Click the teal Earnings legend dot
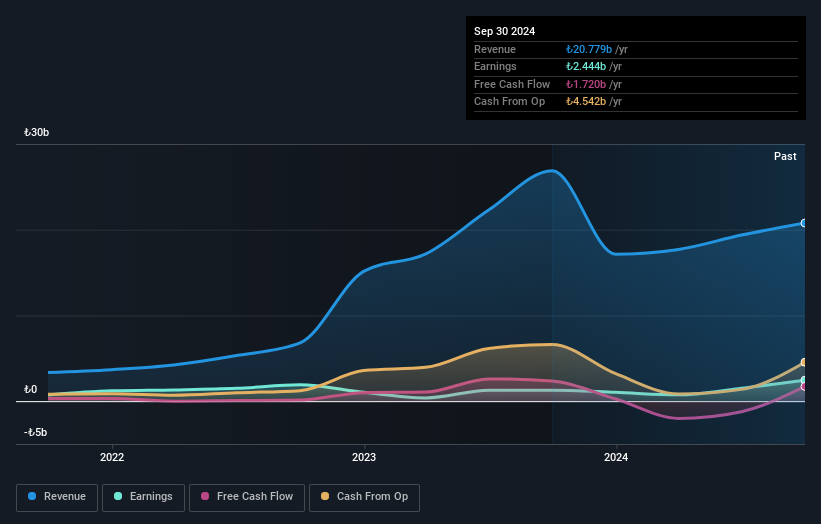This screenshot has width=821, height=524. tap(118, 496)
